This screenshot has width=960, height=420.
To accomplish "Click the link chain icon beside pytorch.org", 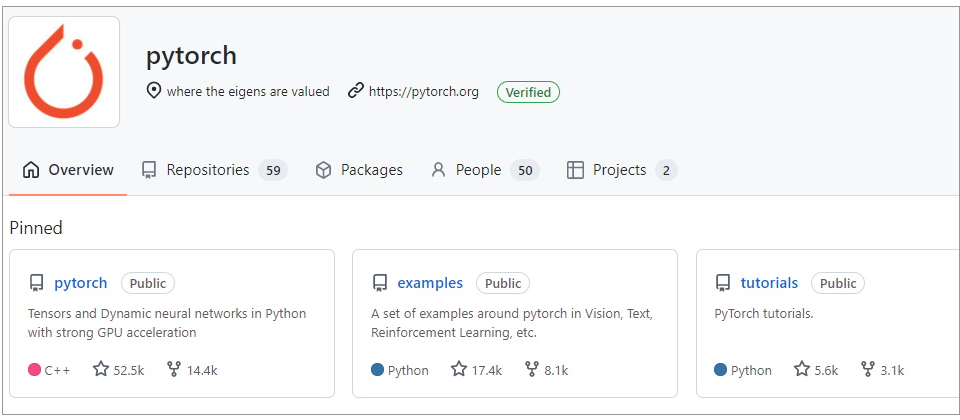I will 356,91.
